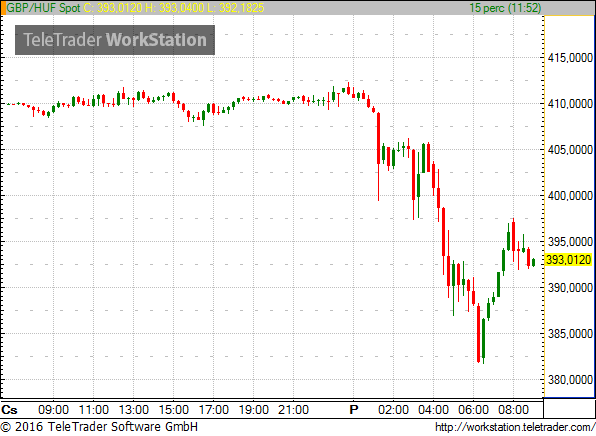The width and height of the screenshot is (596, 436).
Task: Click the Cs day label on the time axis
Action: coord(9,410)
